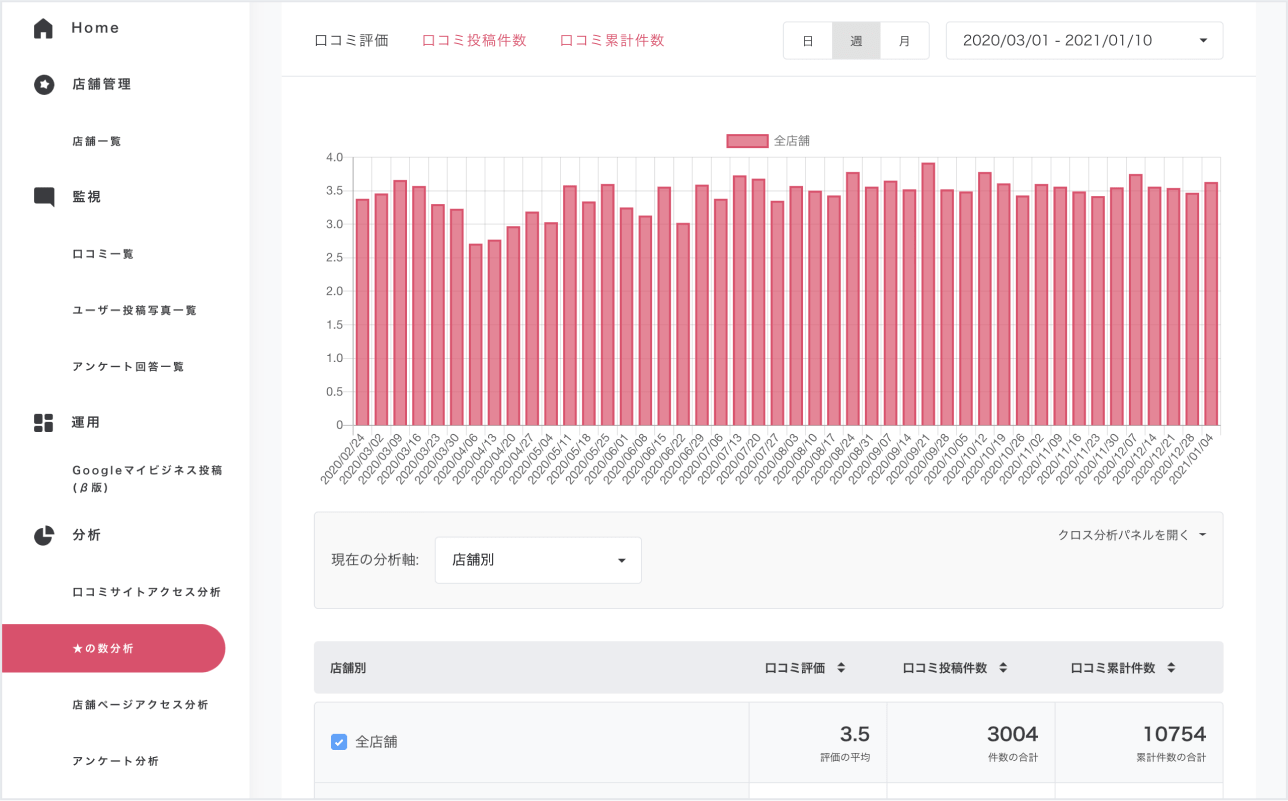Image resolution: width=1288 pixels, height=801 pixels.
Task: Sort by 口コミ累計件数 column arrows
Action: point(1171,668)
